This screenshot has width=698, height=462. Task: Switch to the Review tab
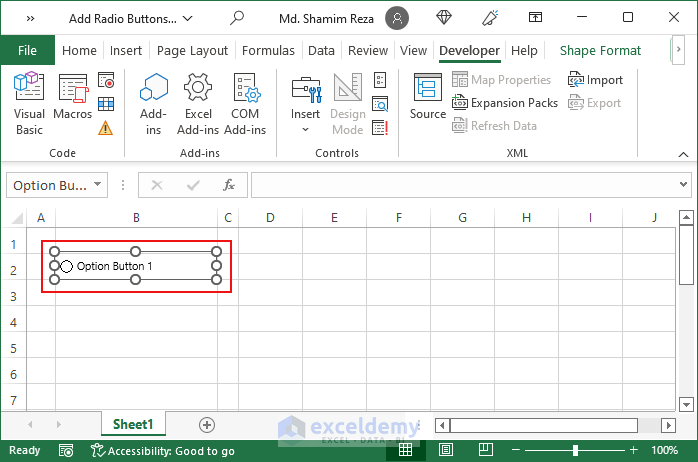(x=368, y=50)
